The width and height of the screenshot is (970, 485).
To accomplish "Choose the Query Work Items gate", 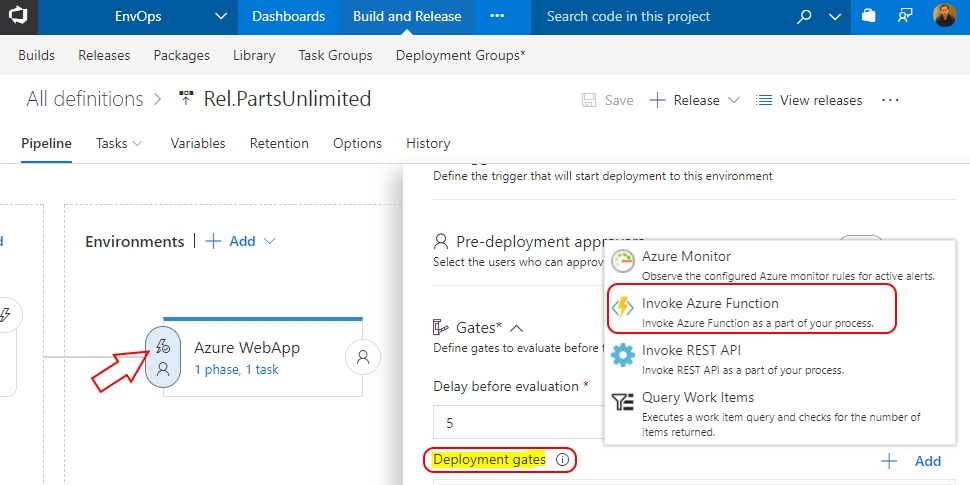I will tap(780, 413).
